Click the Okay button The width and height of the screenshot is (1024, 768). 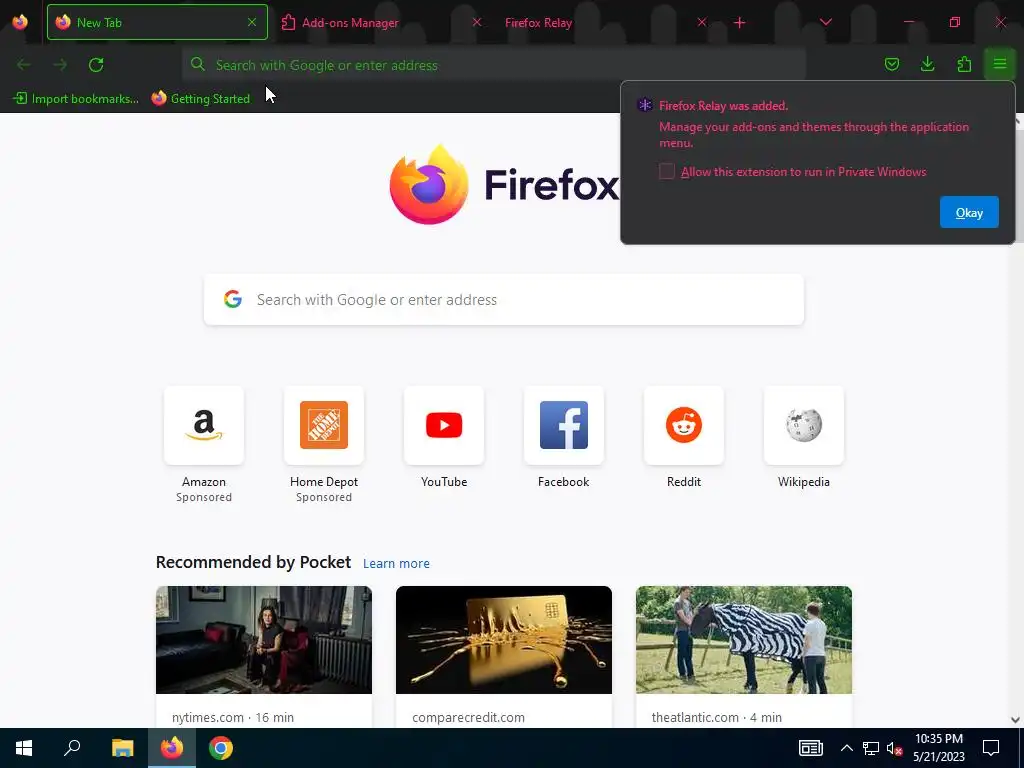tap(969, 212)
